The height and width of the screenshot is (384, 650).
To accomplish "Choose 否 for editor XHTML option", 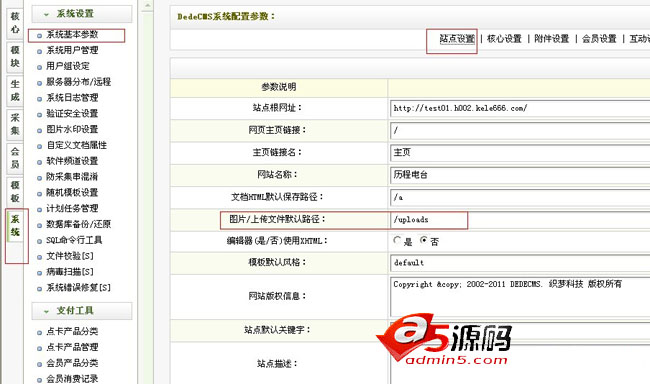I will tap(424, 240).
